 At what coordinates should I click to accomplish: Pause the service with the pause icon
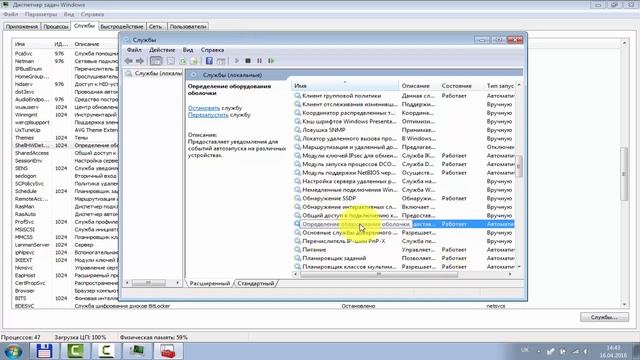(259, 61)
